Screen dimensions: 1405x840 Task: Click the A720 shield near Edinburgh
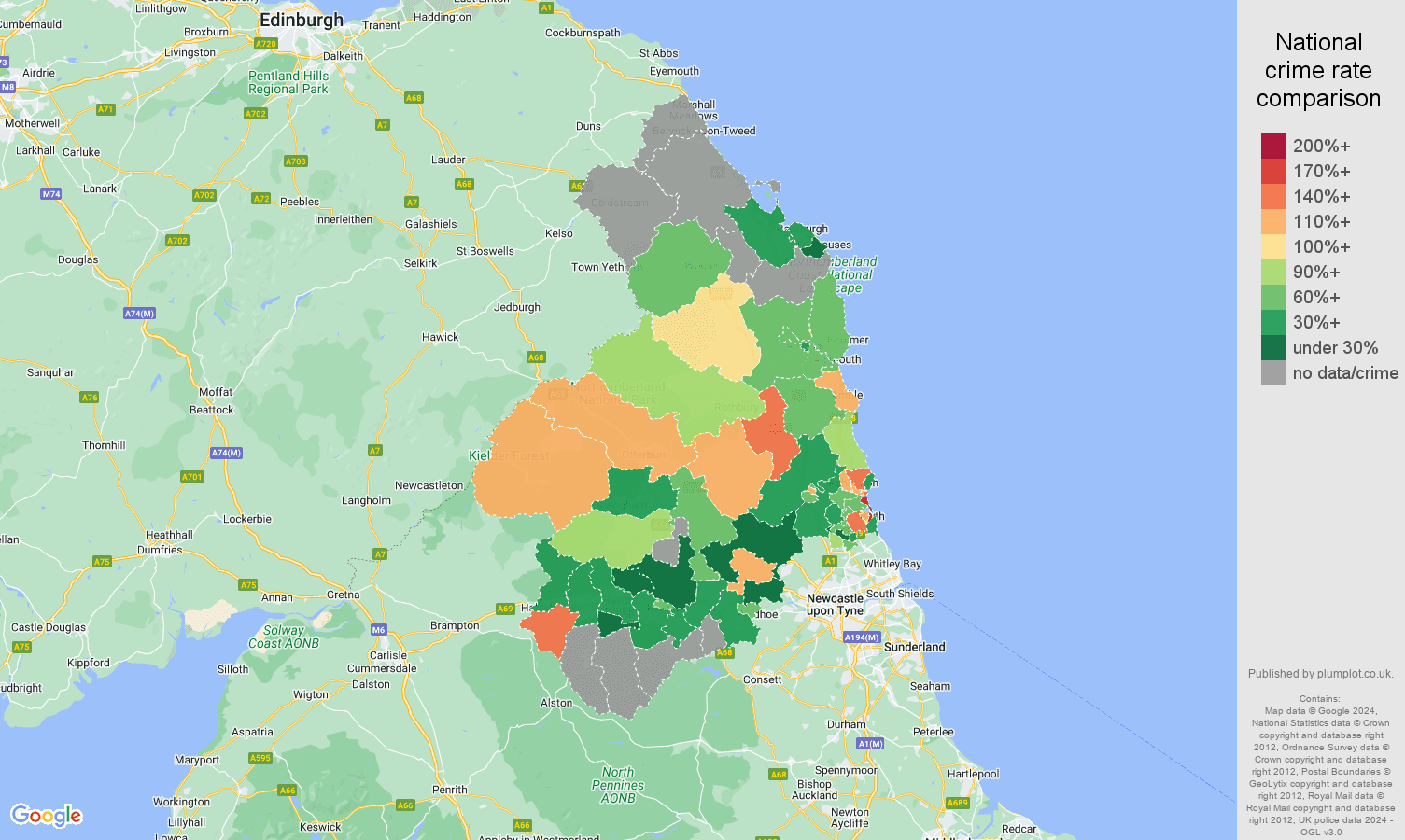266,44
